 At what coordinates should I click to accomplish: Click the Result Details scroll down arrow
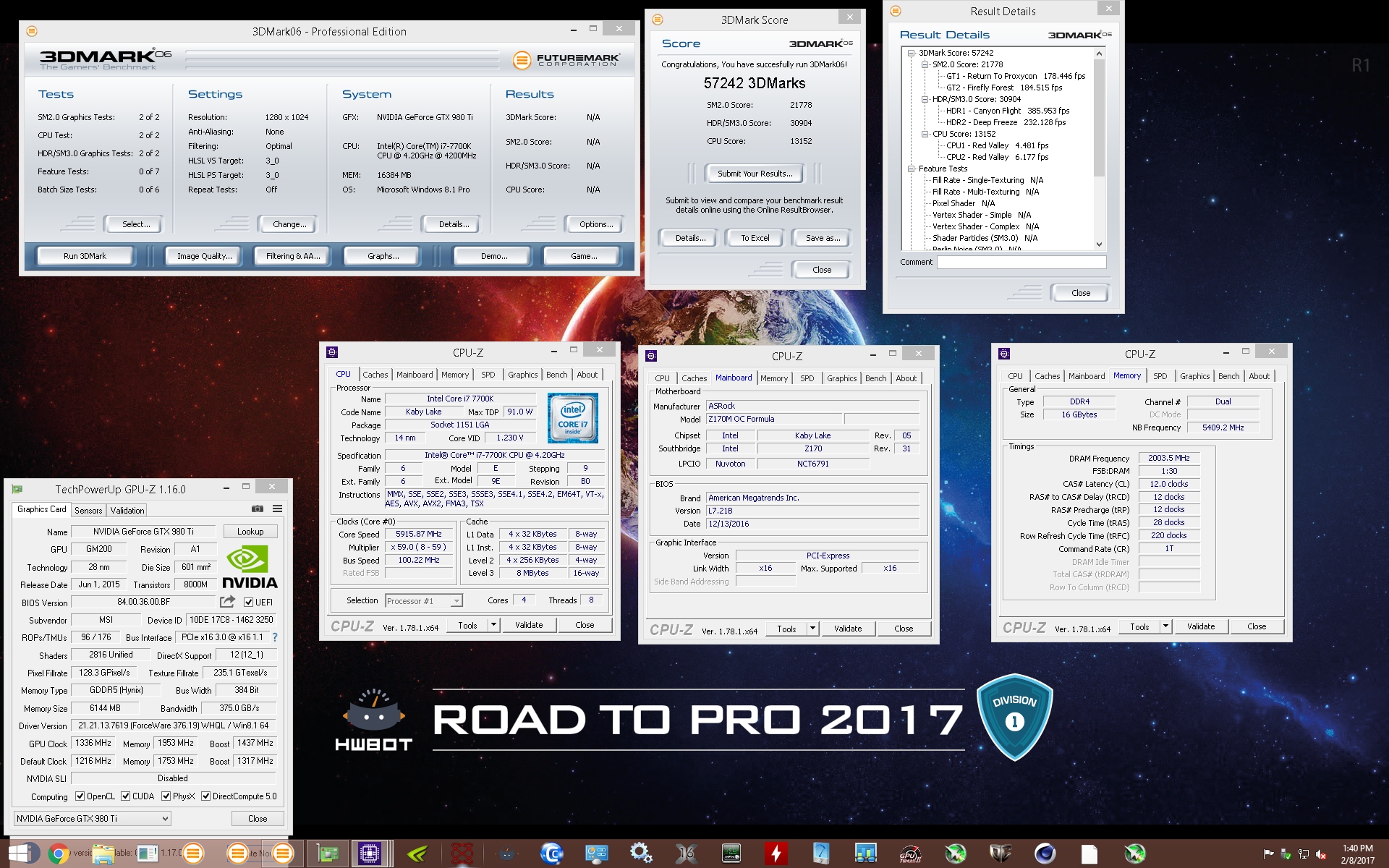pyautogui.click(x=1099, y=244)
